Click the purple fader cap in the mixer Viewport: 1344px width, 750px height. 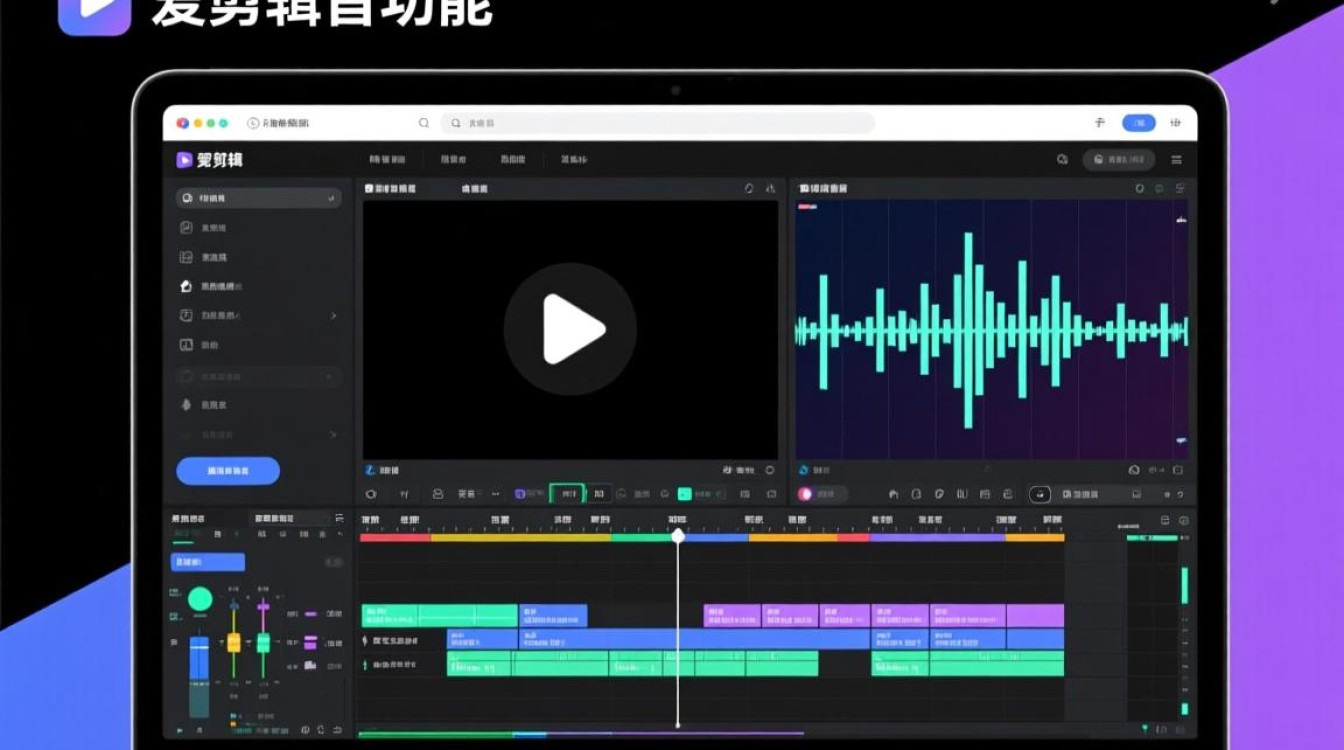click(263, 606)
